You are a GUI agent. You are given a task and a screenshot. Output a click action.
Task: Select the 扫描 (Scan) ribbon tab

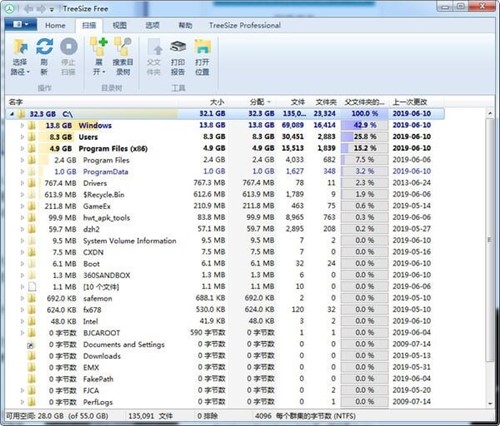pyautogui.click(x=89, y=25)
